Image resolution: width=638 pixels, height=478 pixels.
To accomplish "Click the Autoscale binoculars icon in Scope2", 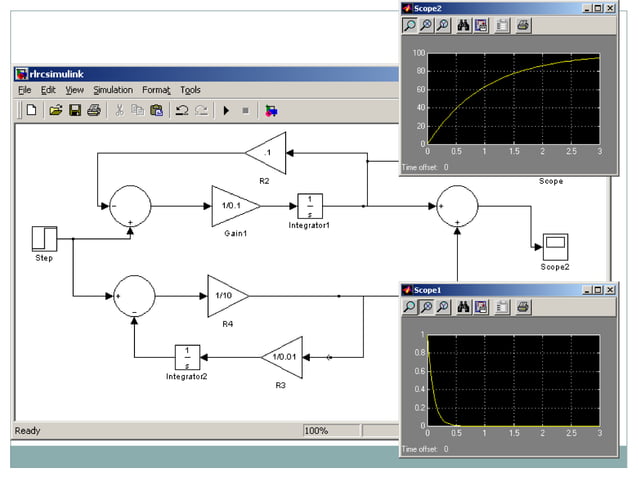I will coord(463,26).
